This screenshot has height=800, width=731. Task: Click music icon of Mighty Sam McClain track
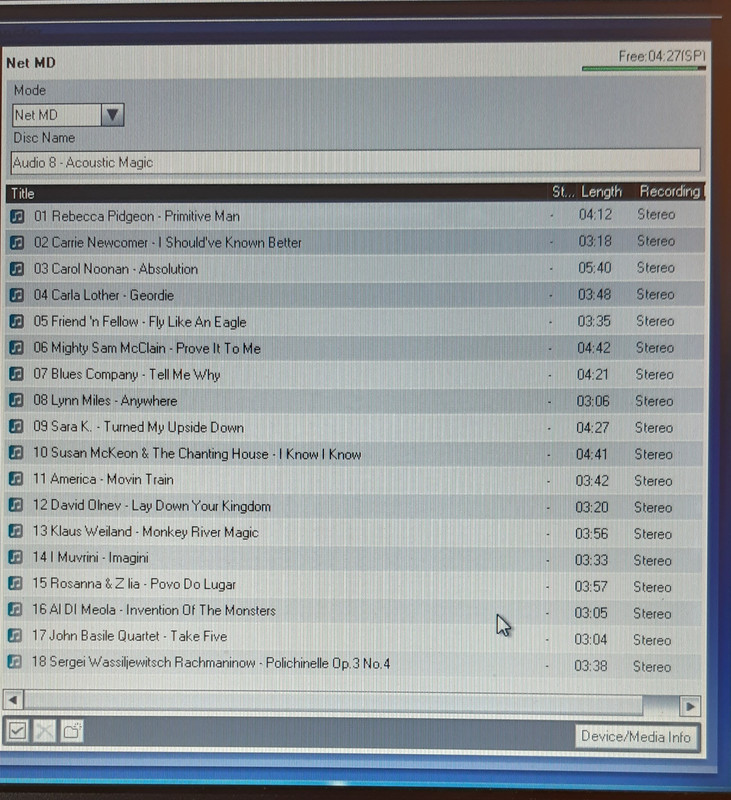pyautogui.click(x=16, y=347)
